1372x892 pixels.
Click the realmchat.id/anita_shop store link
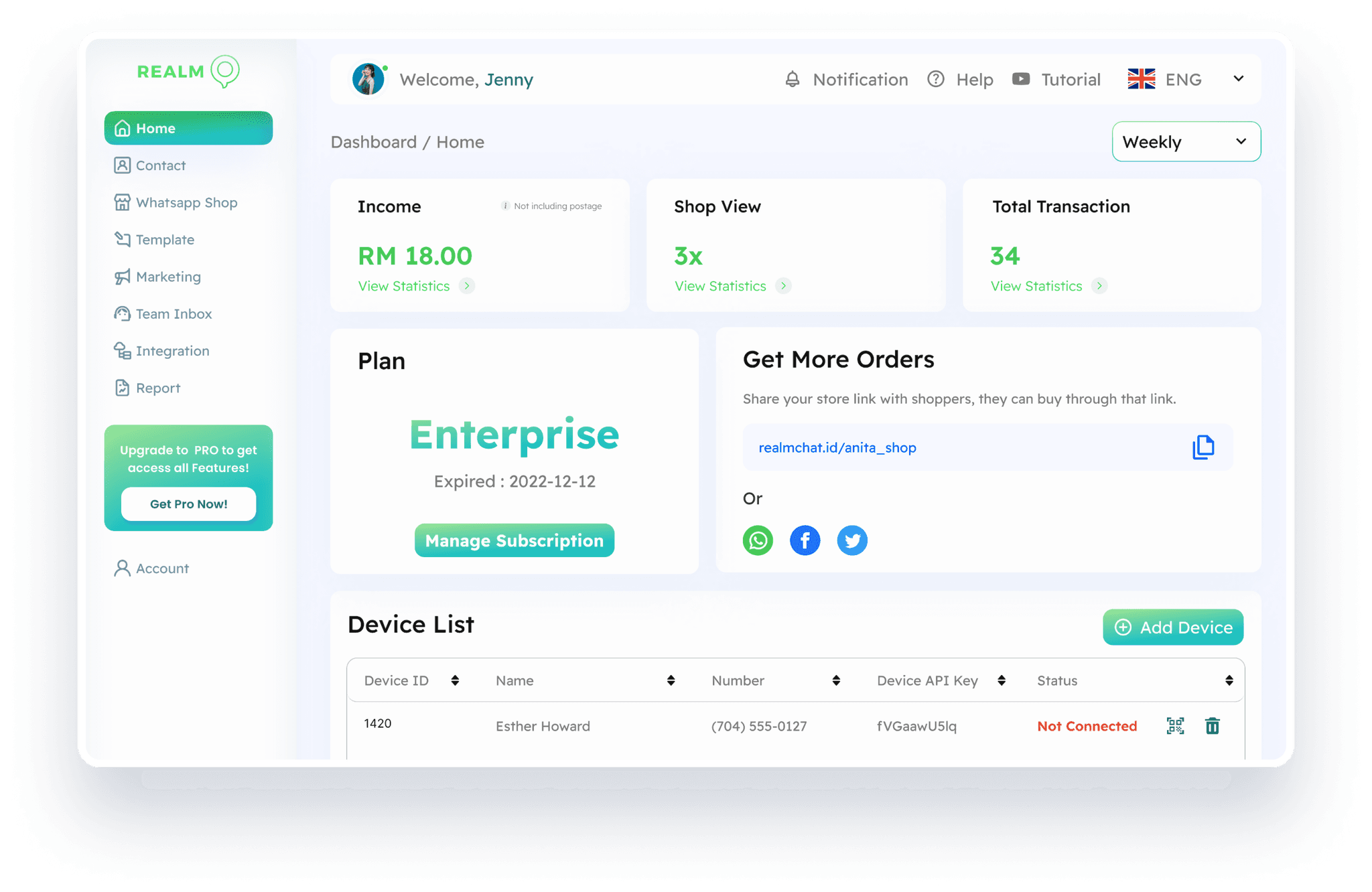click(837, 447)
